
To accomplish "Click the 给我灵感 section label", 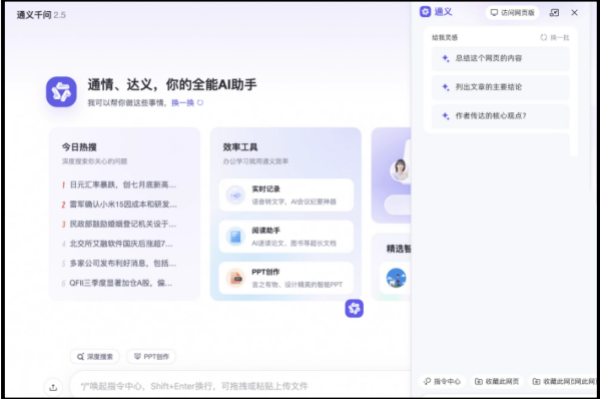I will 445,37.
